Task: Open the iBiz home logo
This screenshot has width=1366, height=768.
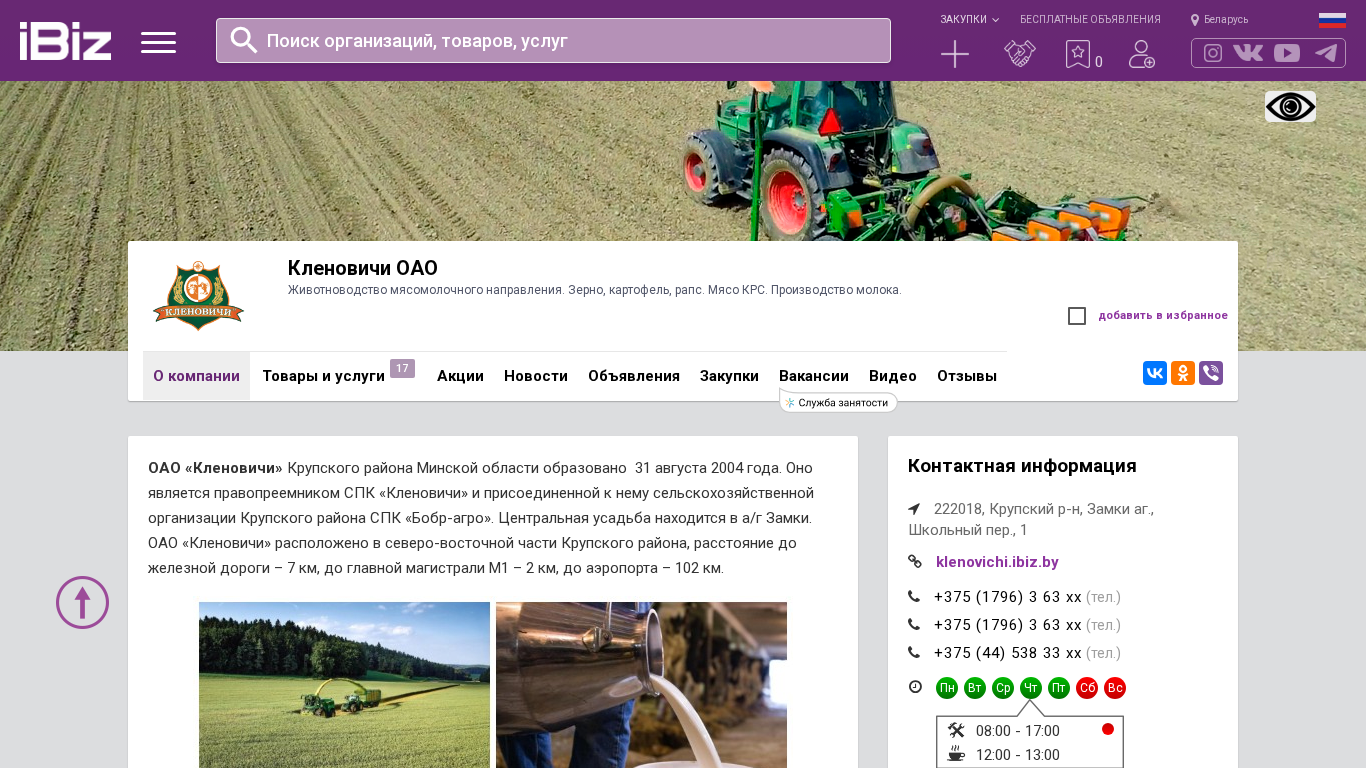Action: coord(65,41)
